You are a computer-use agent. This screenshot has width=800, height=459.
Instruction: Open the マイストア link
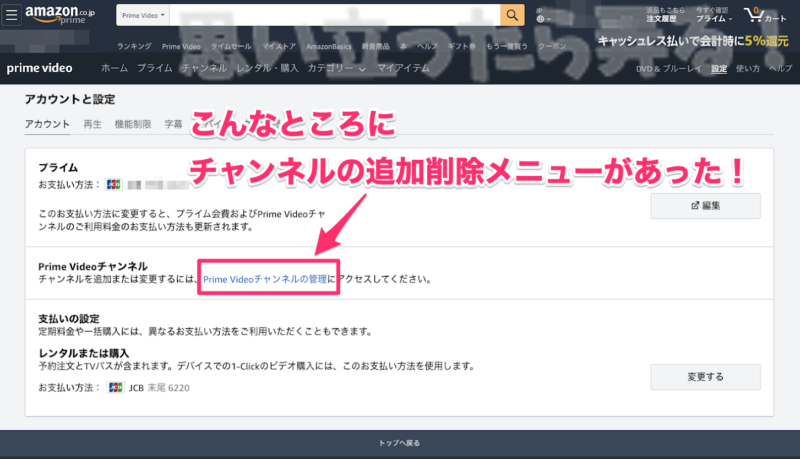(279, 46)
